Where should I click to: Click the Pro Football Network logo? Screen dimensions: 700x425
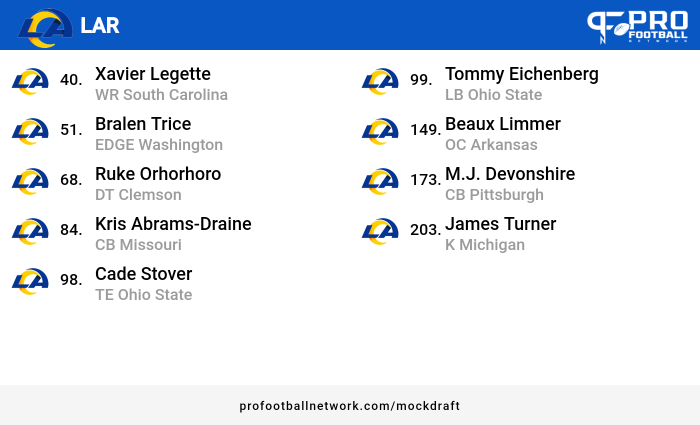tap(637, 27)
